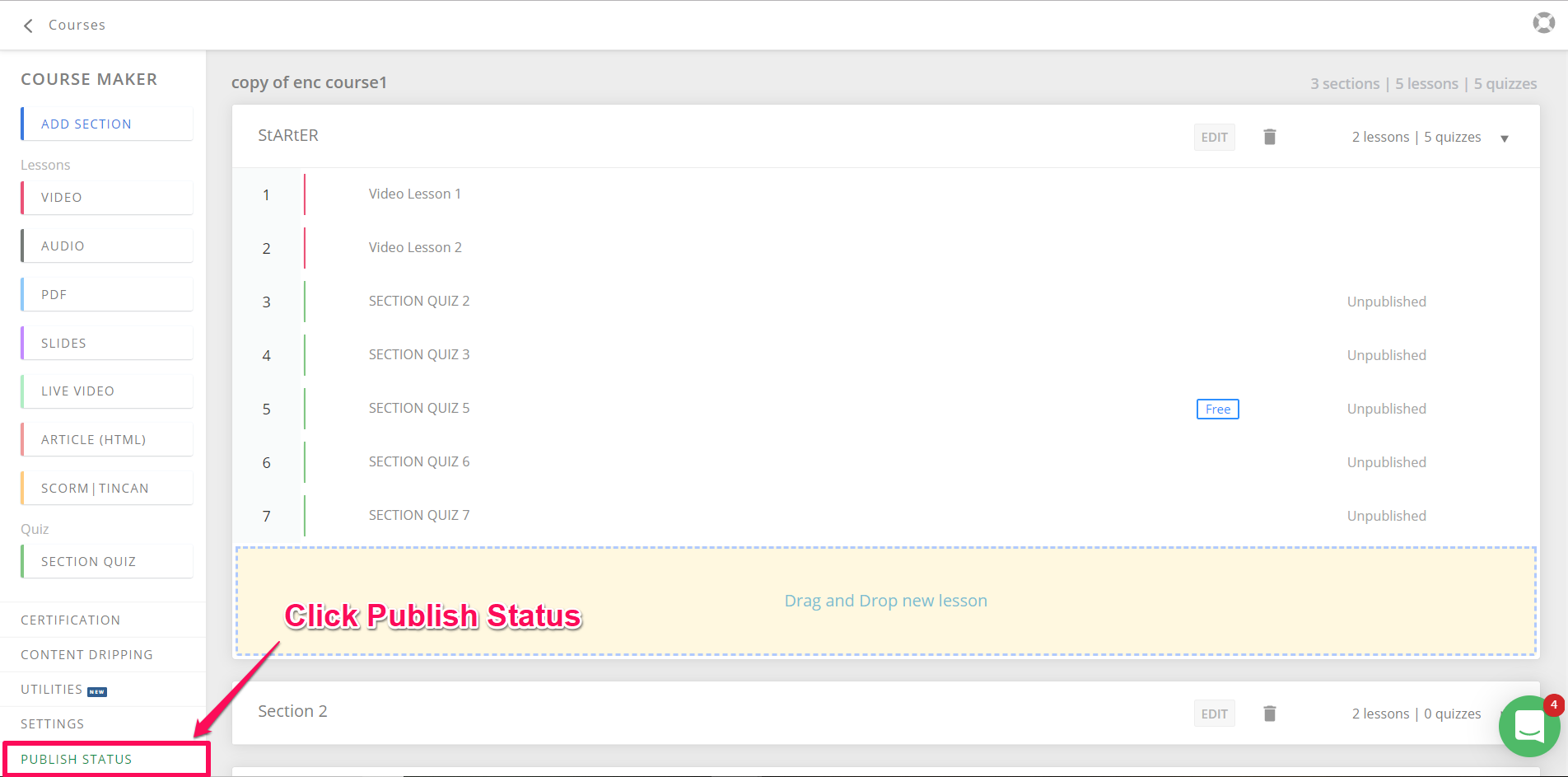This screenshot has height=777, width=1568.
Task: Open the chat support bubble
Action: coord(1528,726)
